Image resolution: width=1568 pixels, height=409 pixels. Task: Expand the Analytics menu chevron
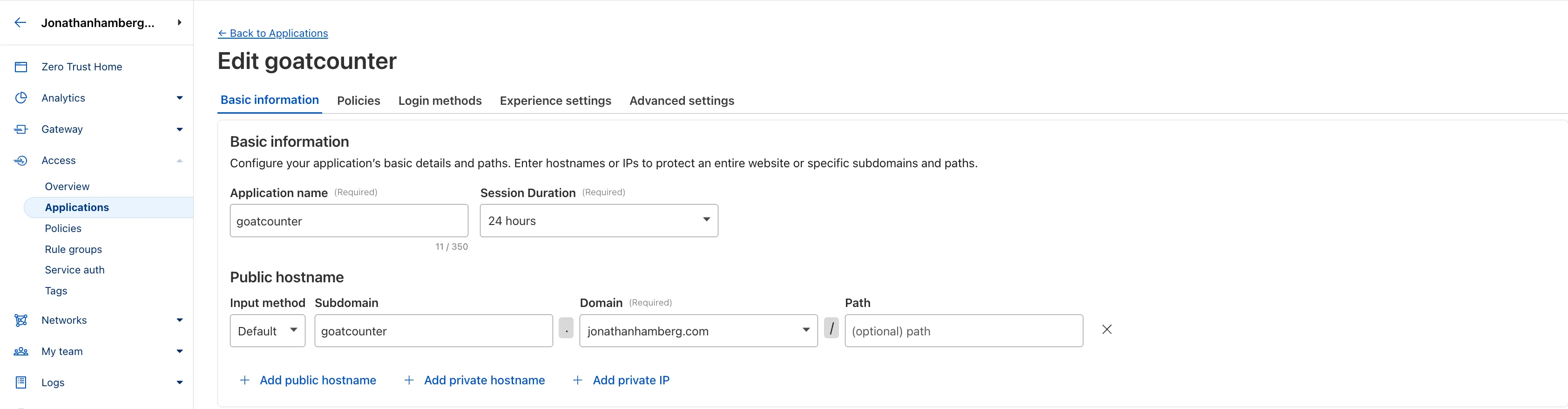(180, 98)
